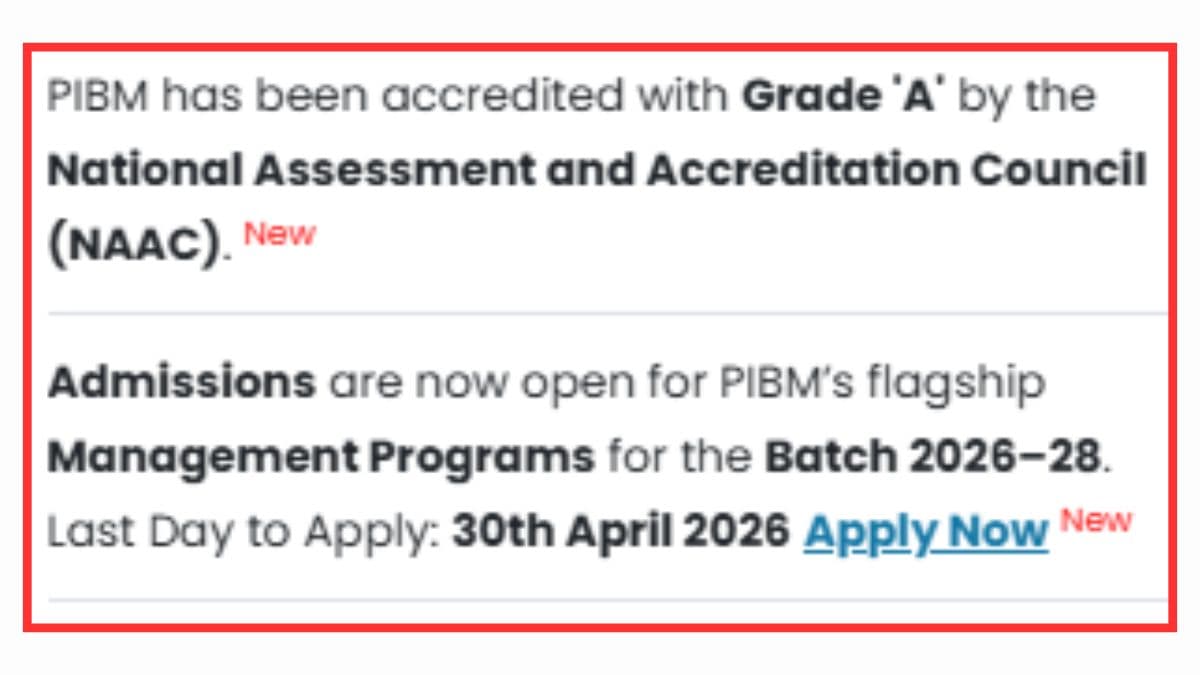This screenshot has width=1200, height=675.
Task: Click the divider line between the two notices
Action: [598, 310]
